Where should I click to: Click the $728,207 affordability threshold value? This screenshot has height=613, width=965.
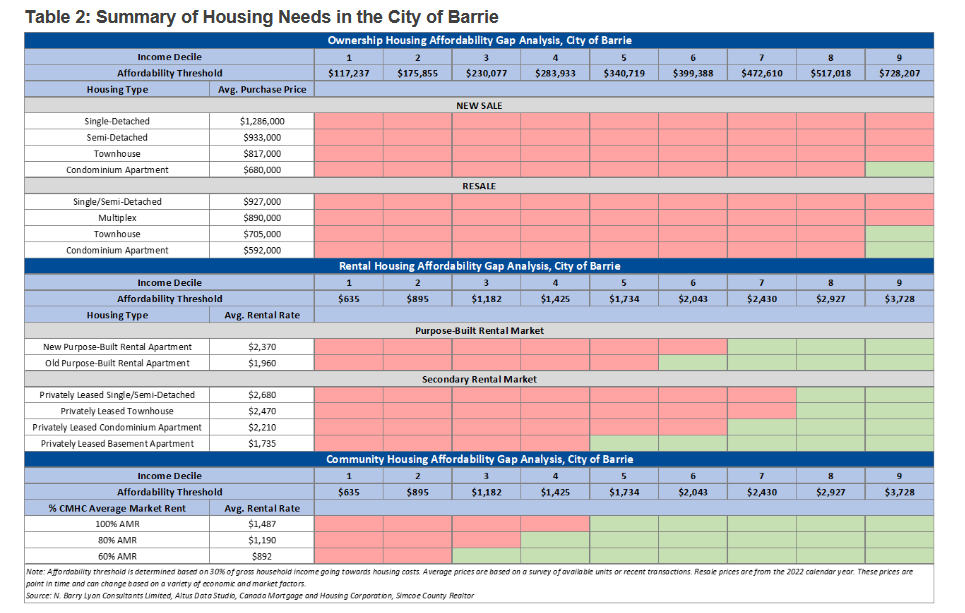pos(898,73)
